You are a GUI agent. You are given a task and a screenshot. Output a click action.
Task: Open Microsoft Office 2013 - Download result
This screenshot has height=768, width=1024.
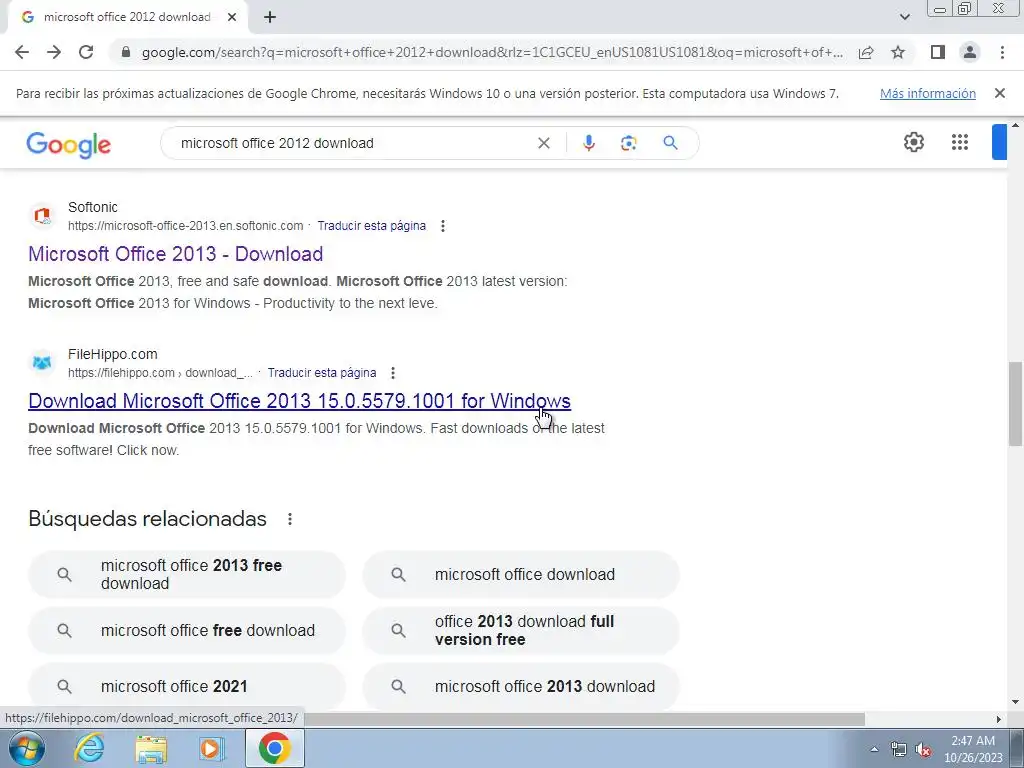coord(176,254)
